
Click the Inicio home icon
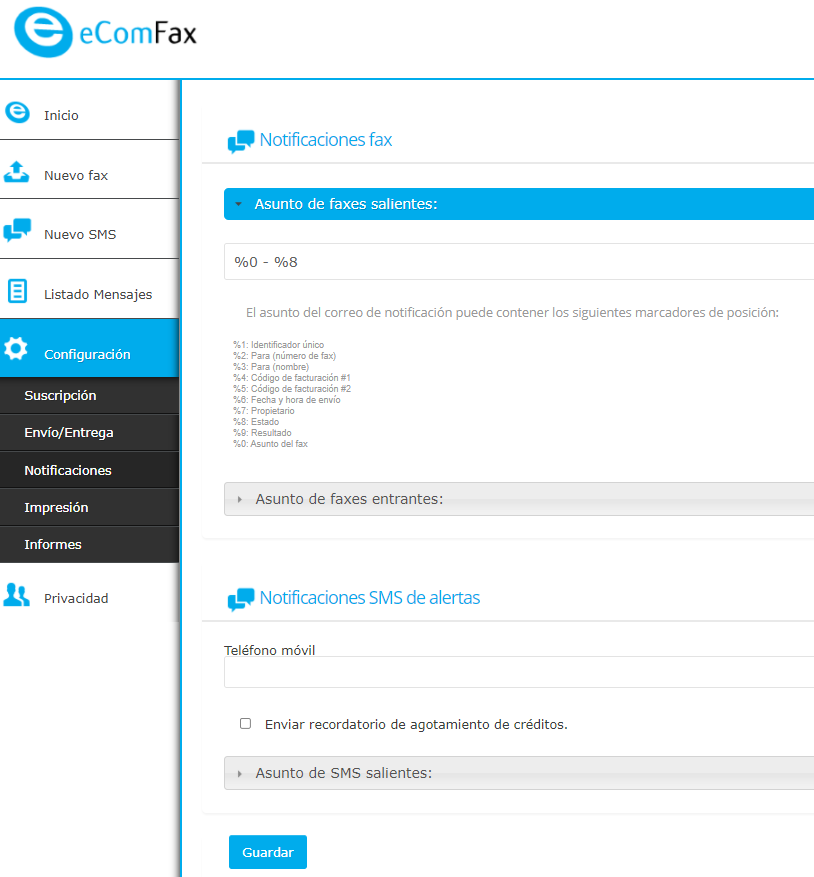tap(17, 112)
